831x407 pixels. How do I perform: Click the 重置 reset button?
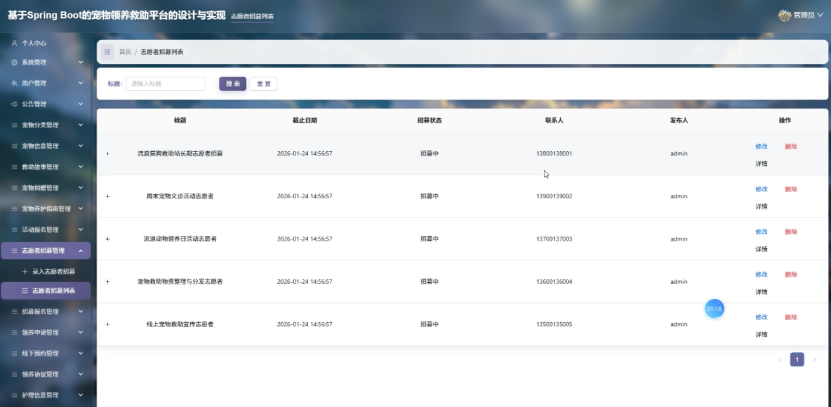(263, 84)
